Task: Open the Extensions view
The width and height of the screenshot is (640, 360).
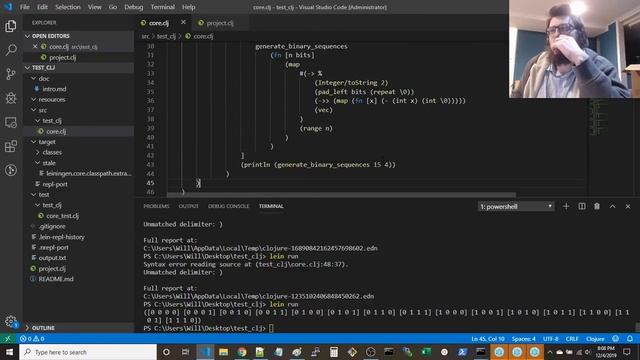Action: 11,146
